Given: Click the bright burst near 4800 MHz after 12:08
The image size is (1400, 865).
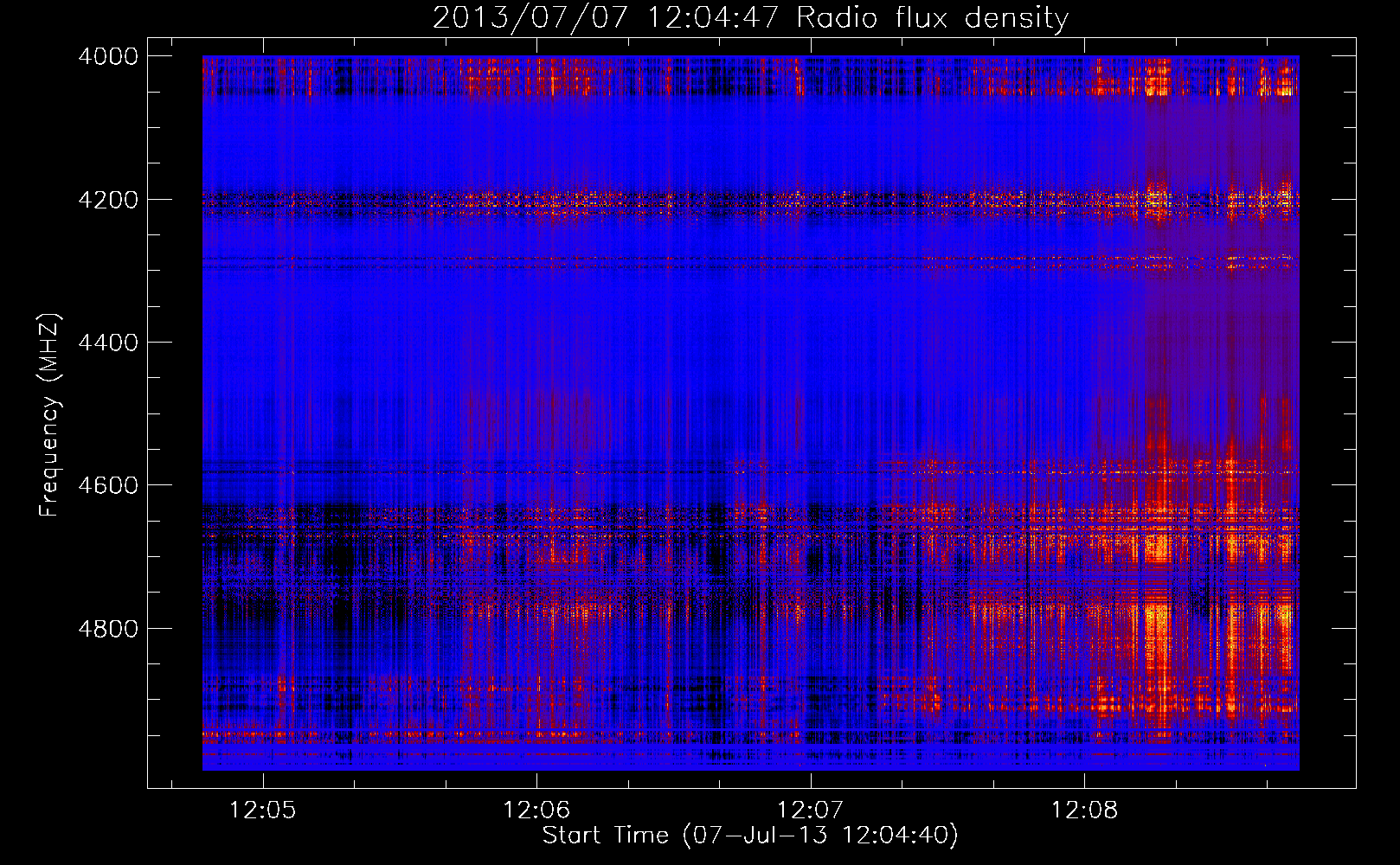Looking at the screenshot, I should tap(1157, 627).
